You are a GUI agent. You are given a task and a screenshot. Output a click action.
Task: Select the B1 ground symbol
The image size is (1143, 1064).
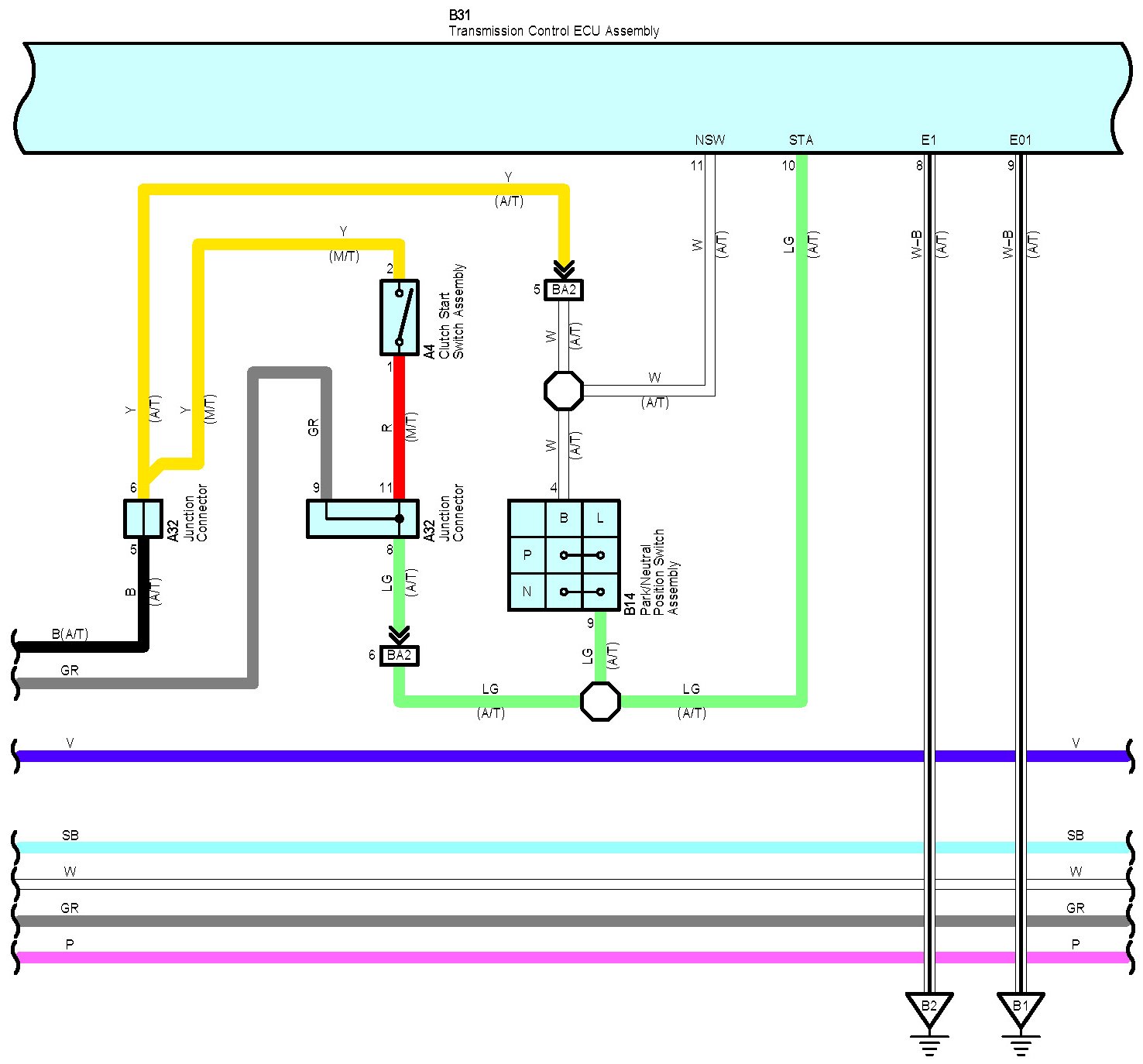click(1020, 1008)
